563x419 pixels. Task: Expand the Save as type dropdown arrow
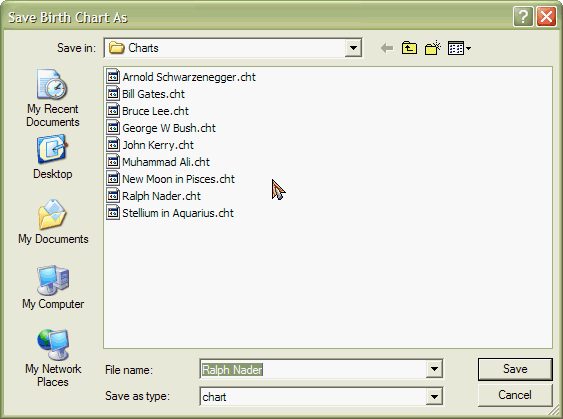pyautogui.click(x=434, y=397)
